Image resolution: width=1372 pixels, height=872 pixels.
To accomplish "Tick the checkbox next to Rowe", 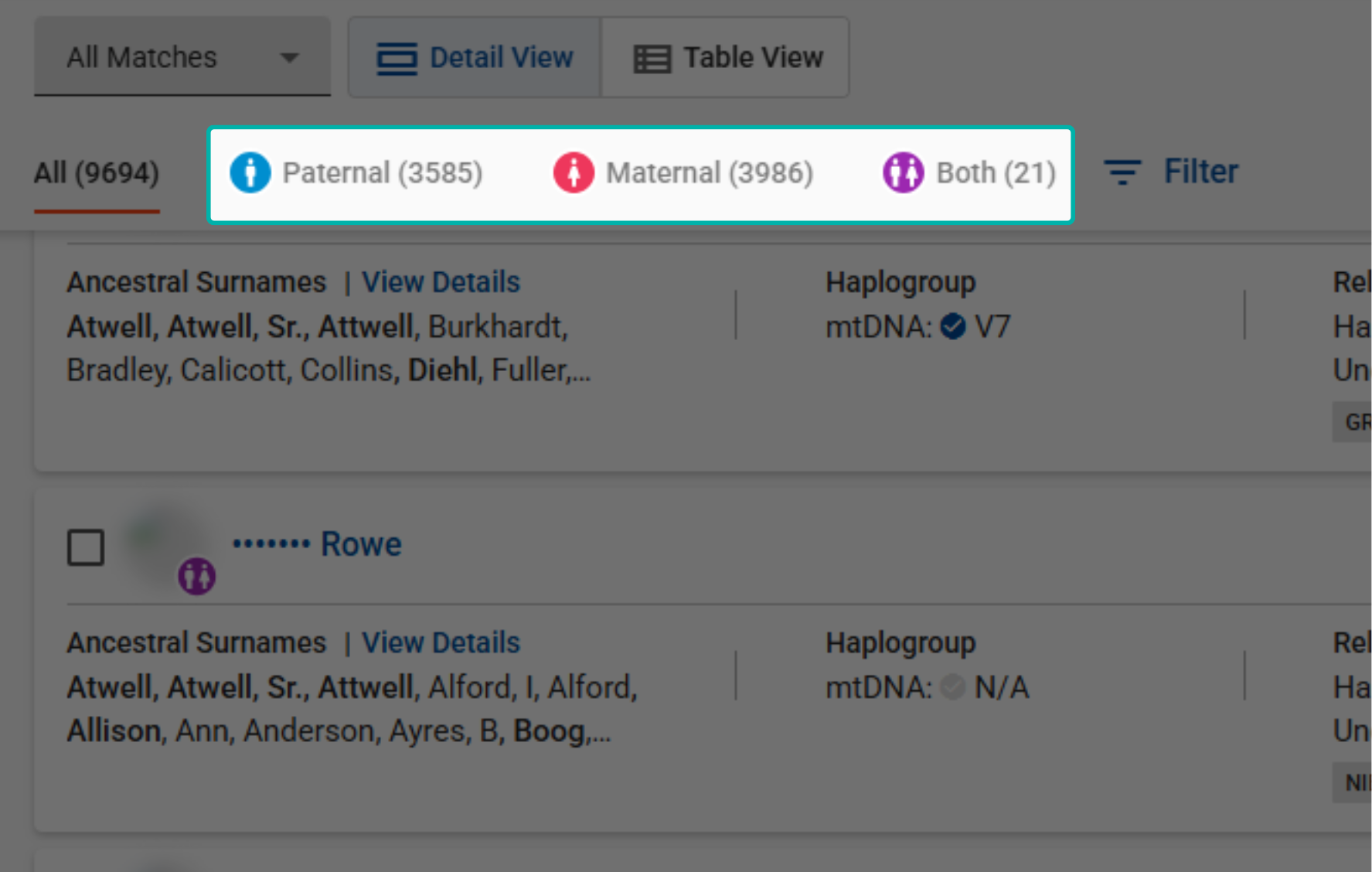I will point(86,547).
